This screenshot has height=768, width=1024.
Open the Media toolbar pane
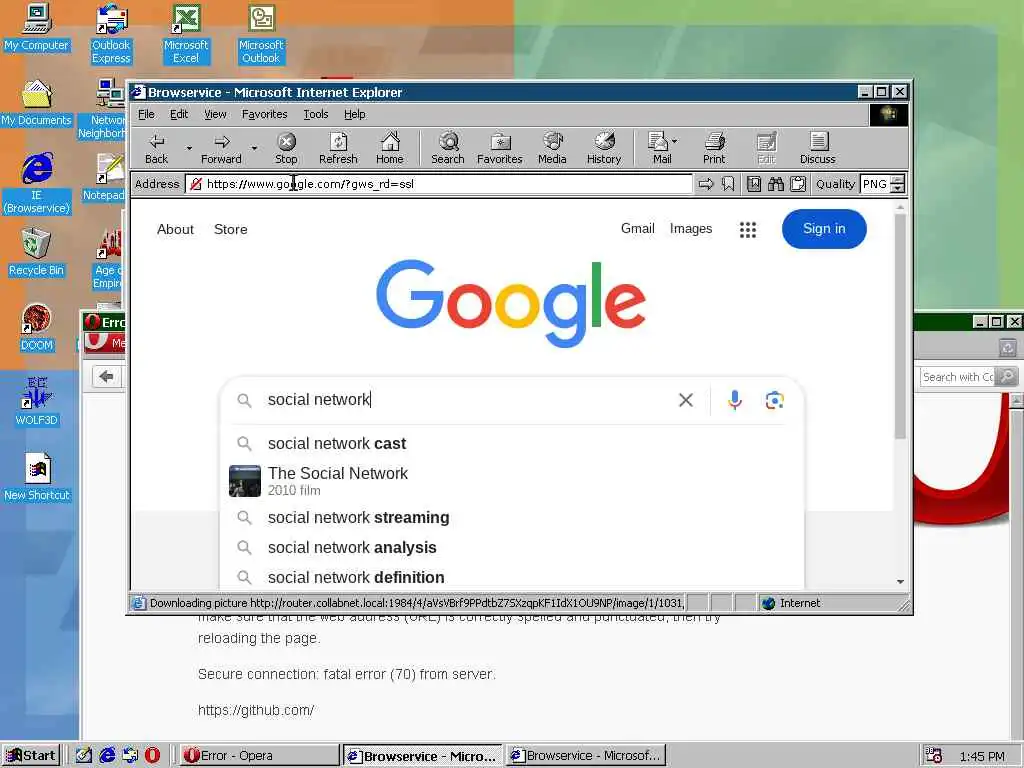pyautogui.click(x=552, y=148)
